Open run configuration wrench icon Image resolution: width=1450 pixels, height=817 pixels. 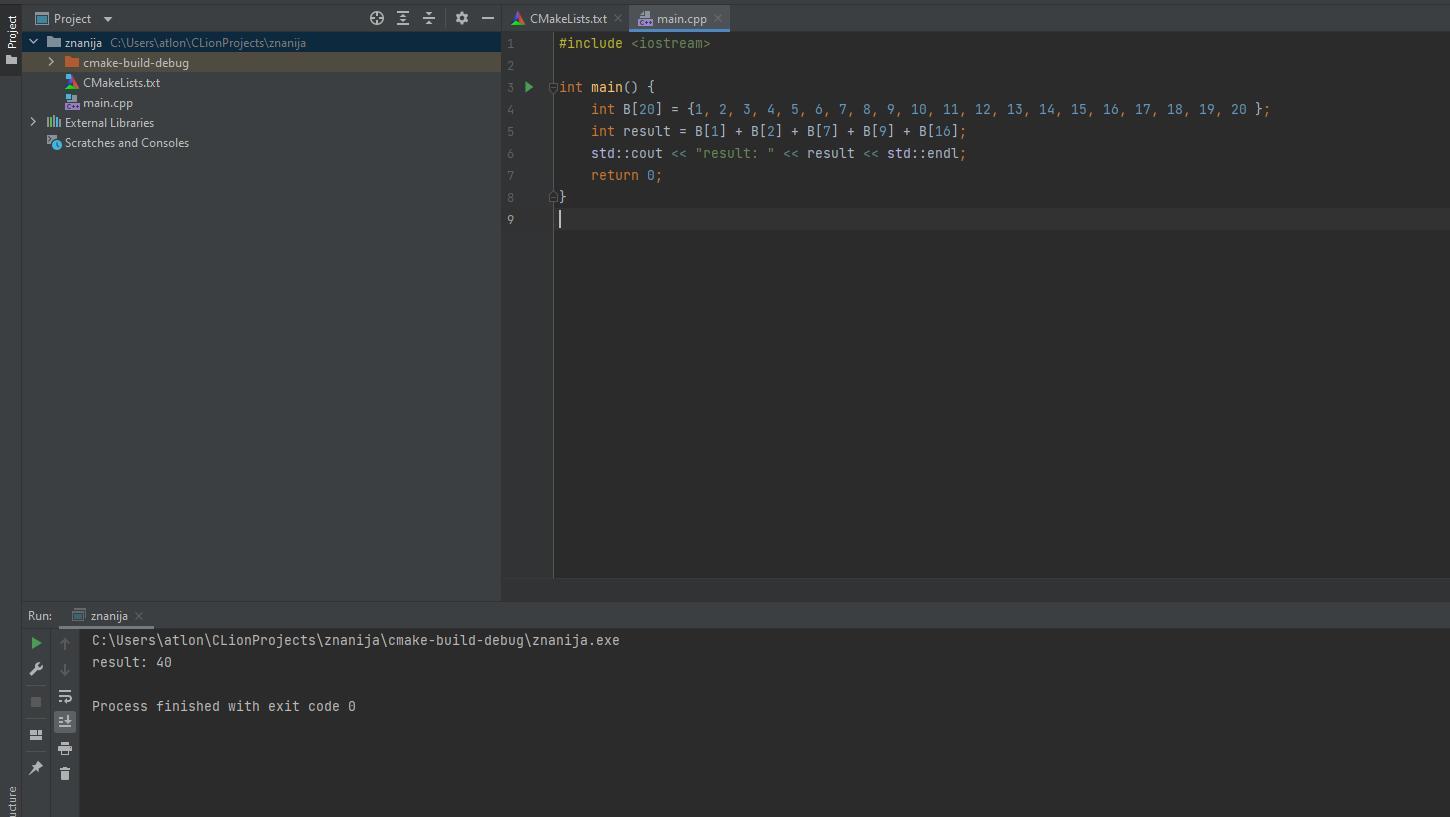pyautogui.click(x=36, y=669)
